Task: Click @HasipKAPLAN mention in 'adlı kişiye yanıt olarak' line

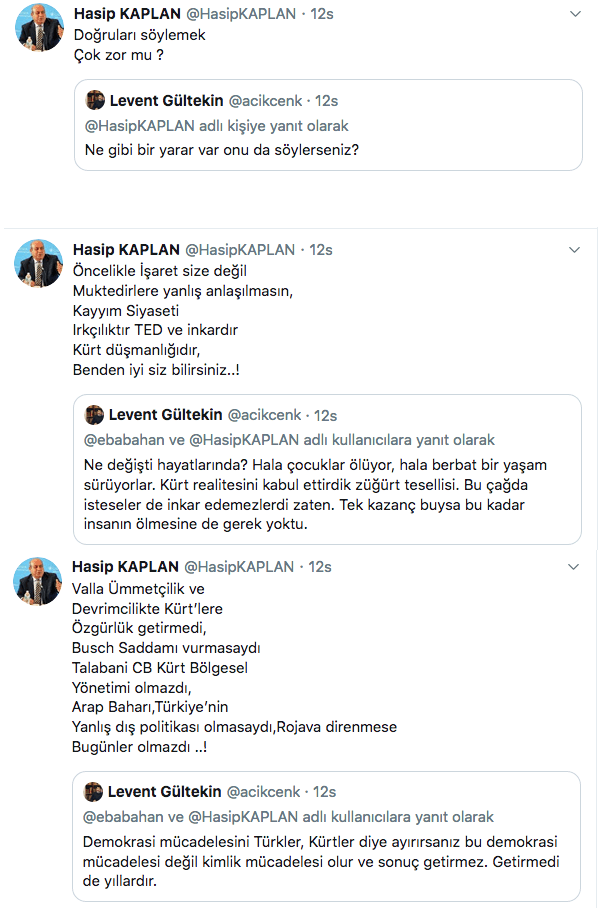Action: click(x=136, y=126)
